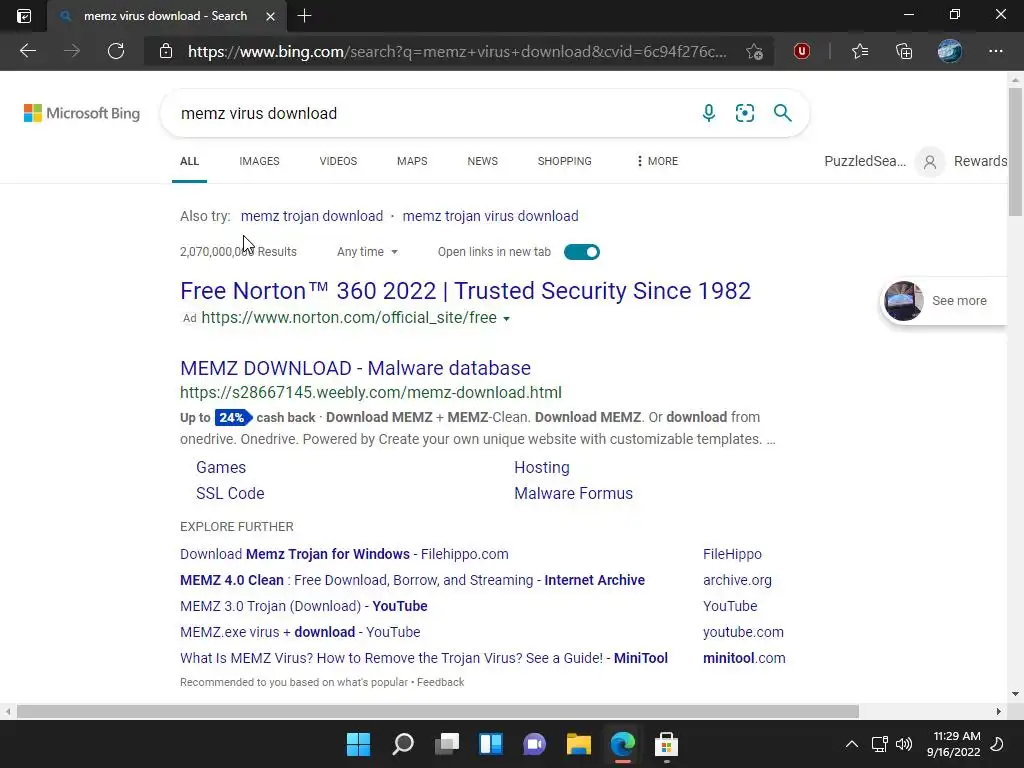Open Task View on the taskbar
This screenshot has height=768, width=1024.
(x=447, y=744)
